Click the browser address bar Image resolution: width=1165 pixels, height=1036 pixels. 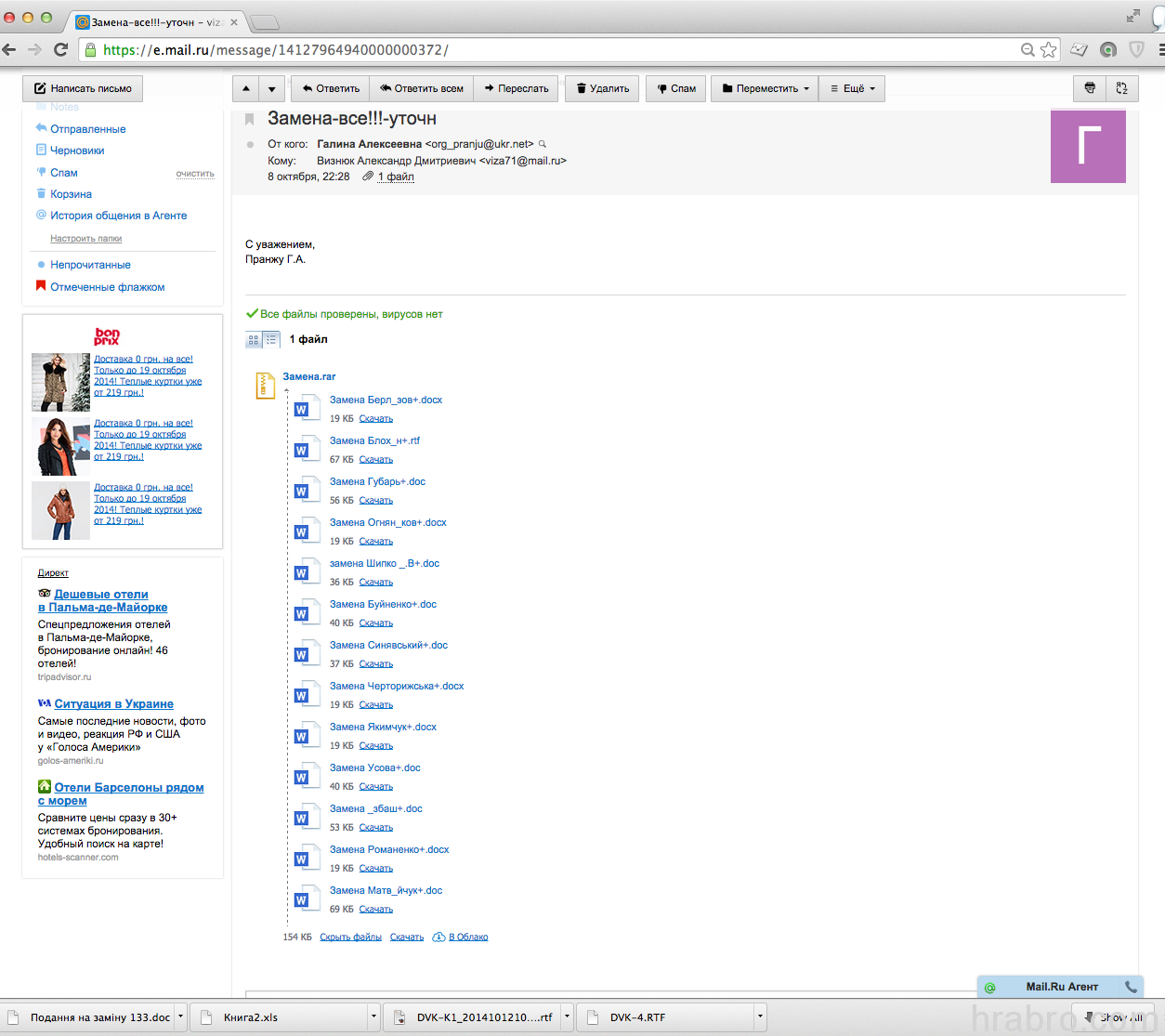[x=557, y=50]
